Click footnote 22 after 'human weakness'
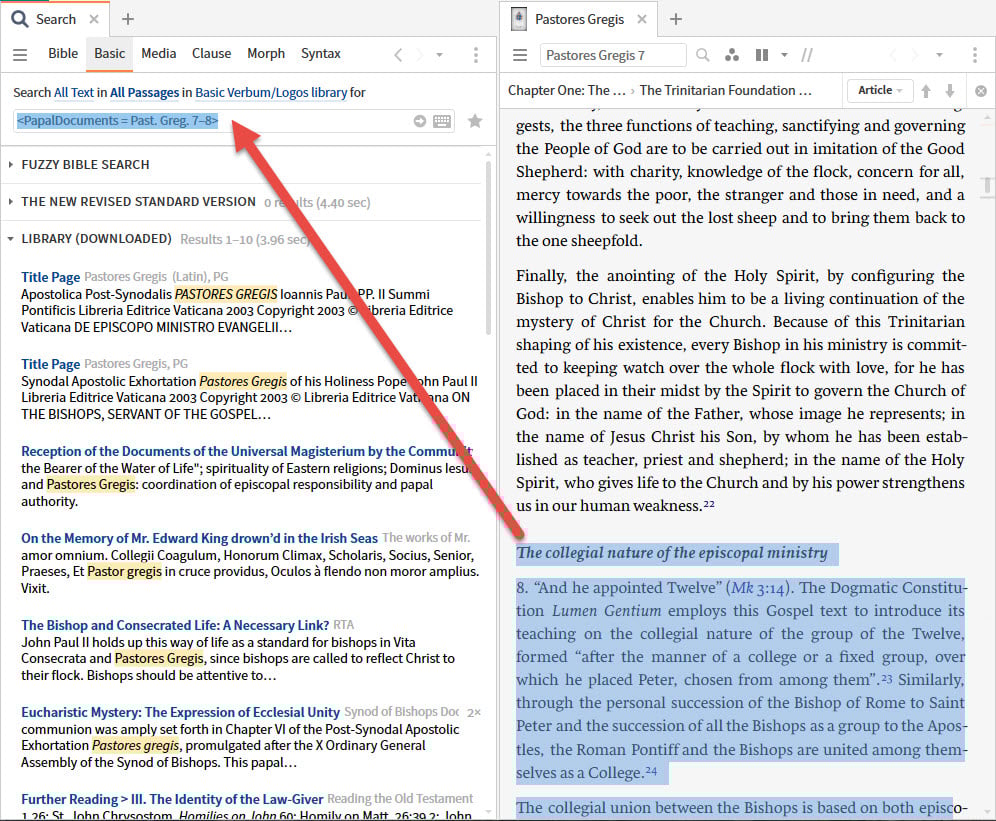 [709, 503]
